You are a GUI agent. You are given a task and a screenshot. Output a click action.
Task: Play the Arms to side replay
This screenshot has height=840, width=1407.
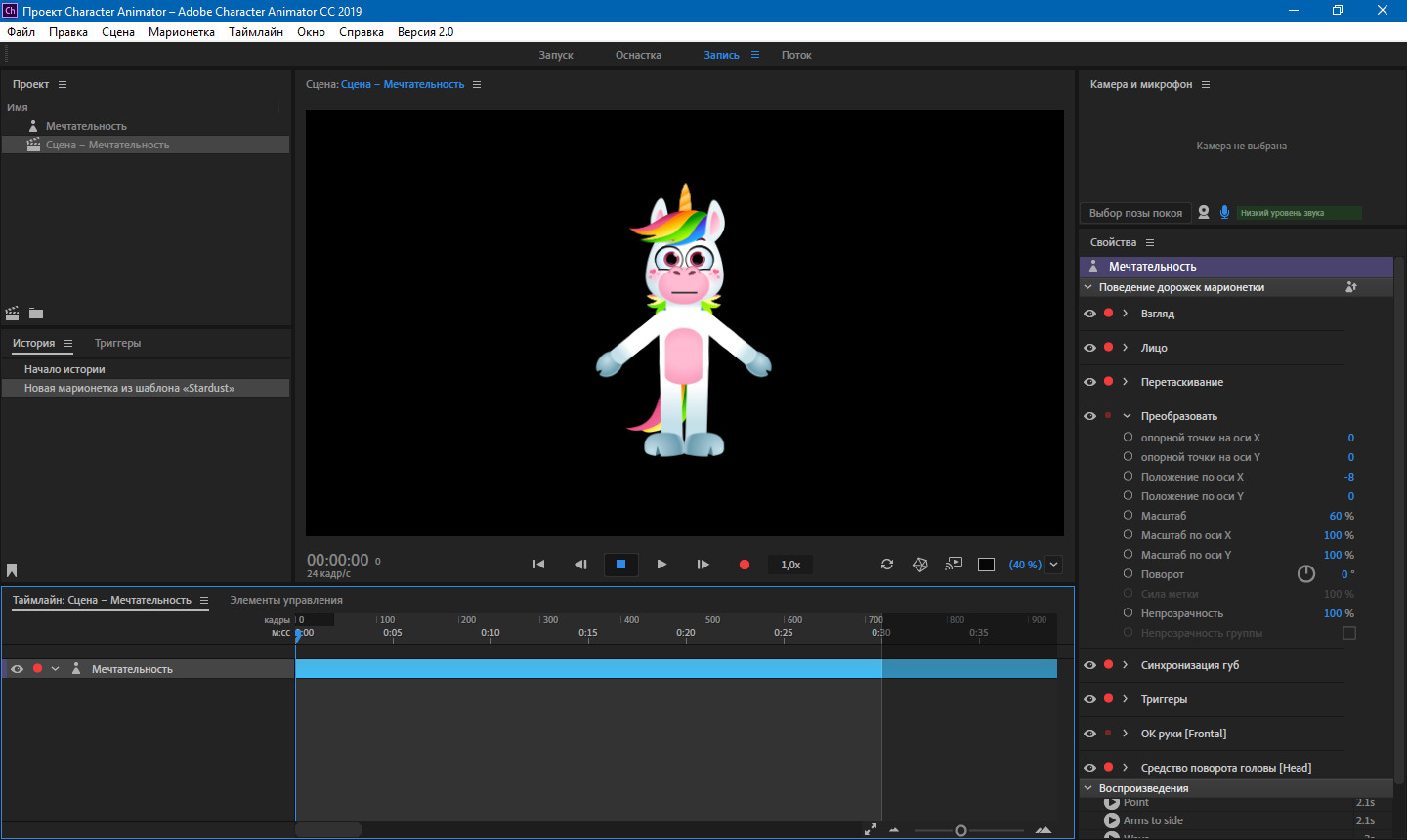[1112, 820]
